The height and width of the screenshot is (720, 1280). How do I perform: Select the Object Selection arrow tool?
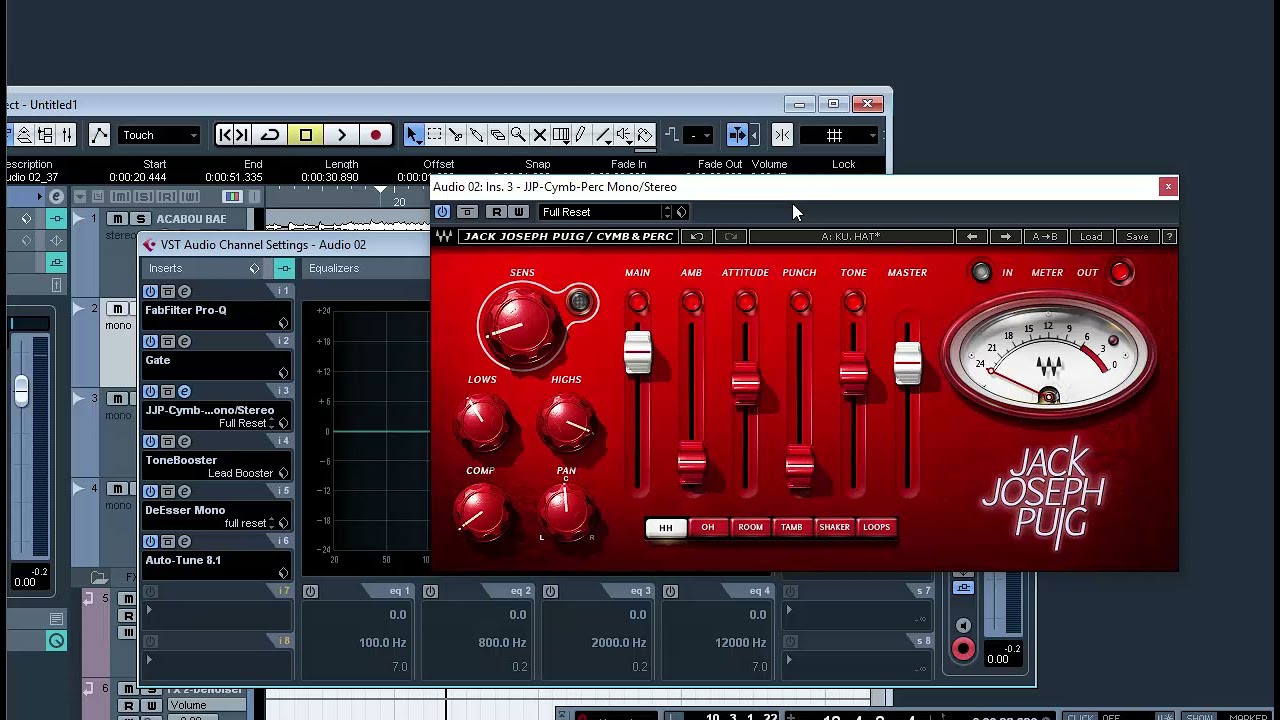pyautogui.click(x=413, y=135)
